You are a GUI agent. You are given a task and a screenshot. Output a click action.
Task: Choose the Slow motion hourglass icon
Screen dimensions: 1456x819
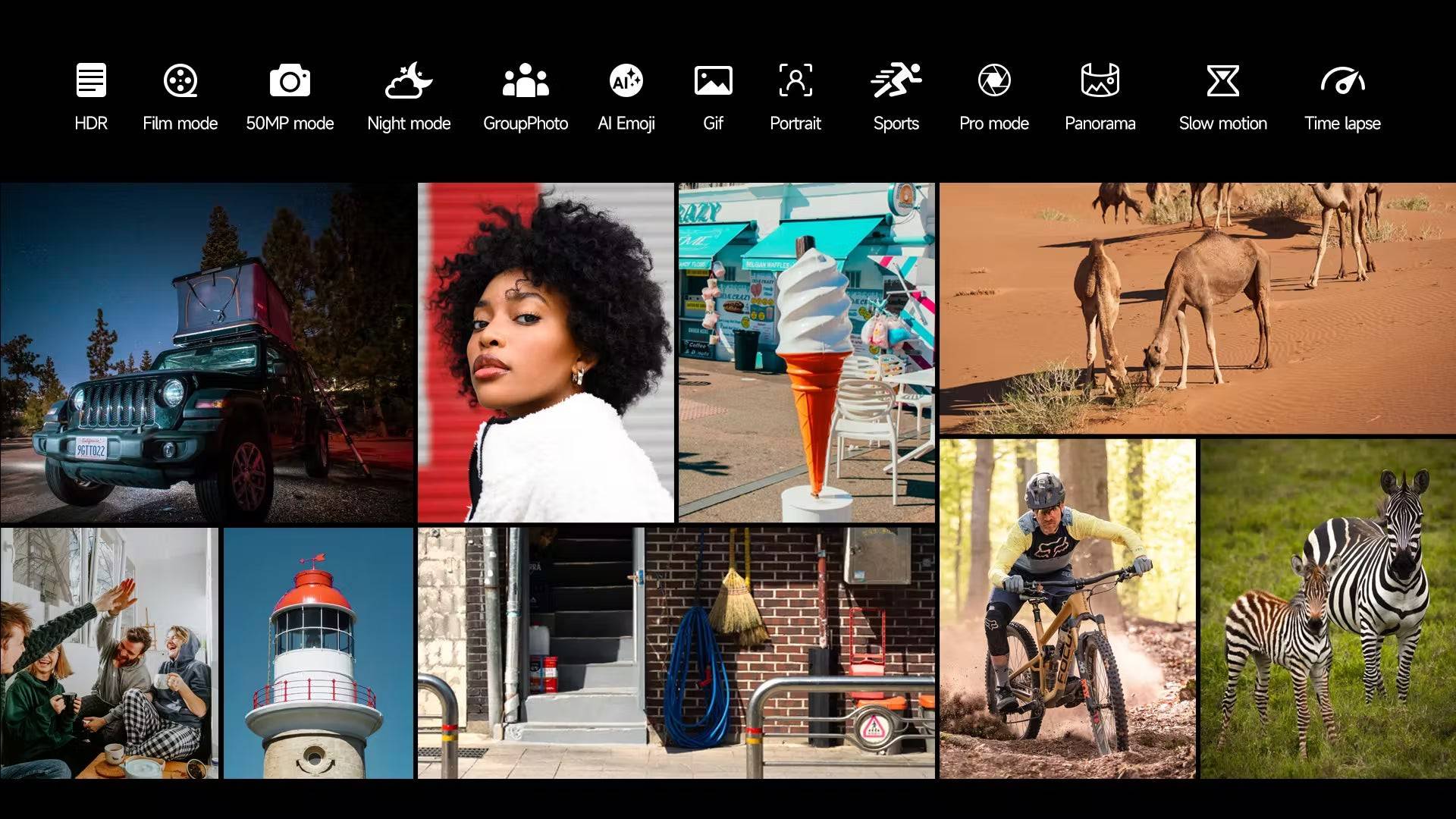click(x=1222, y=80)
